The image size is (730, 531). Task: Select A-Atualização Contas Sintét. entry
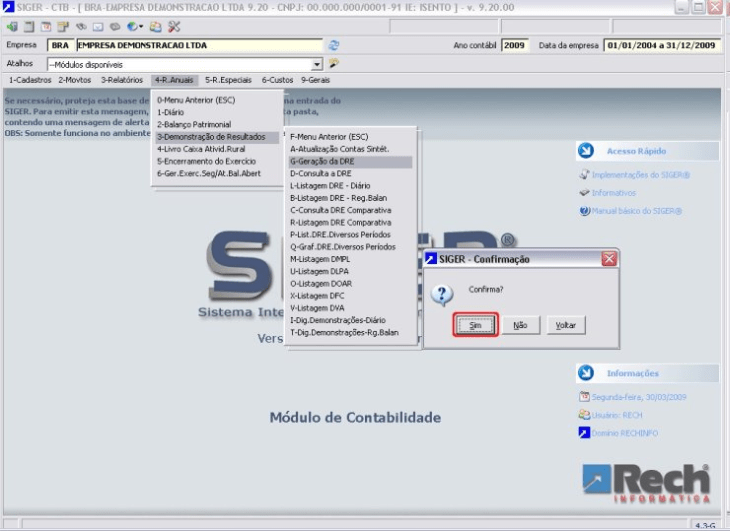350,149
